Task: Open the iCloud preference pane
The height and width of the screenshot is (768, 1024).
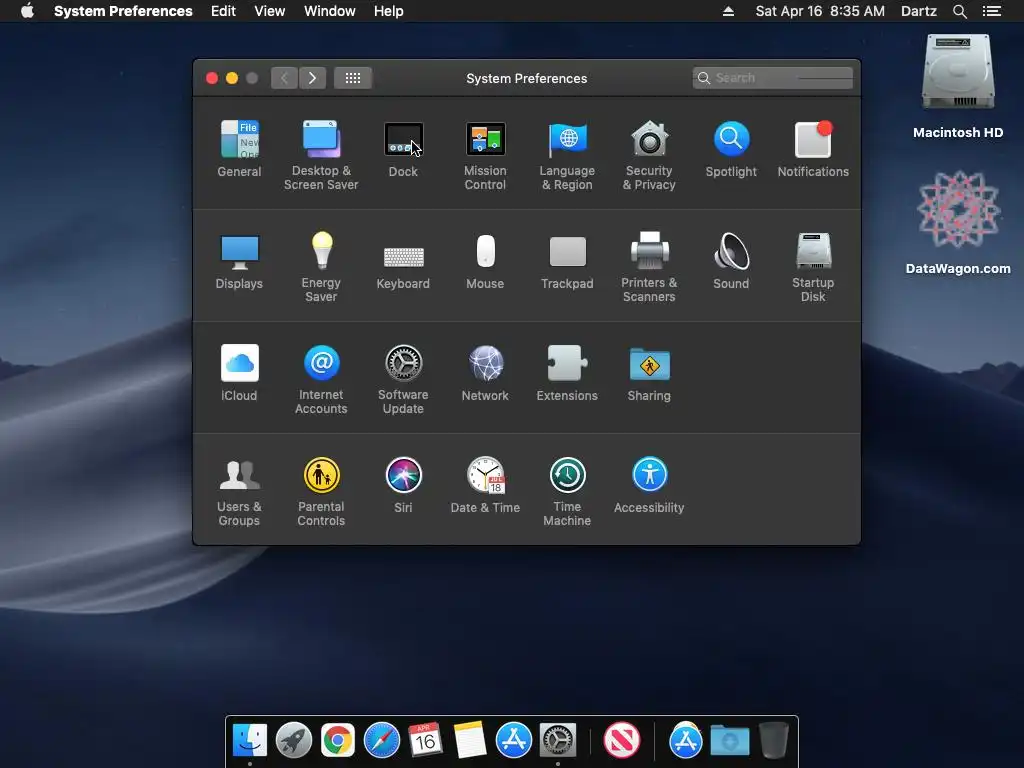Action: [239, 374]
